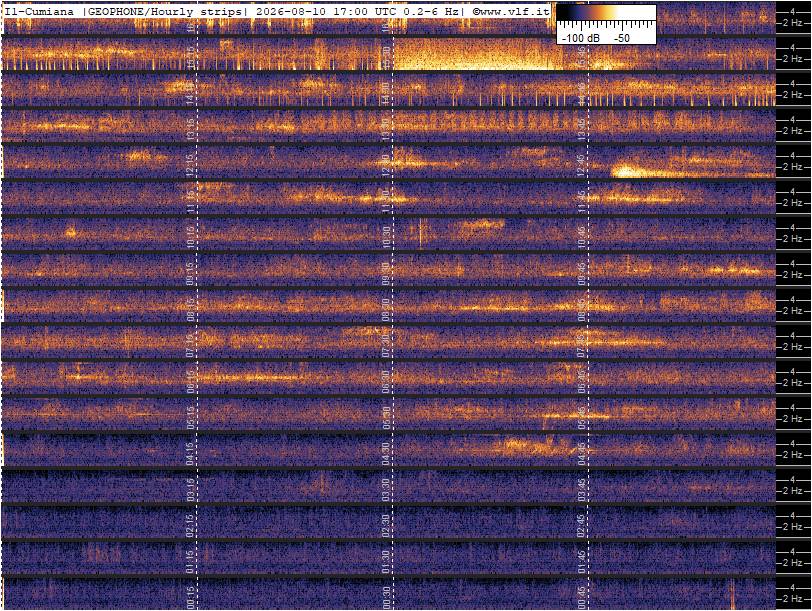
Task: Click the color gradient bar in the legend
Action: [x=606, y=12]
